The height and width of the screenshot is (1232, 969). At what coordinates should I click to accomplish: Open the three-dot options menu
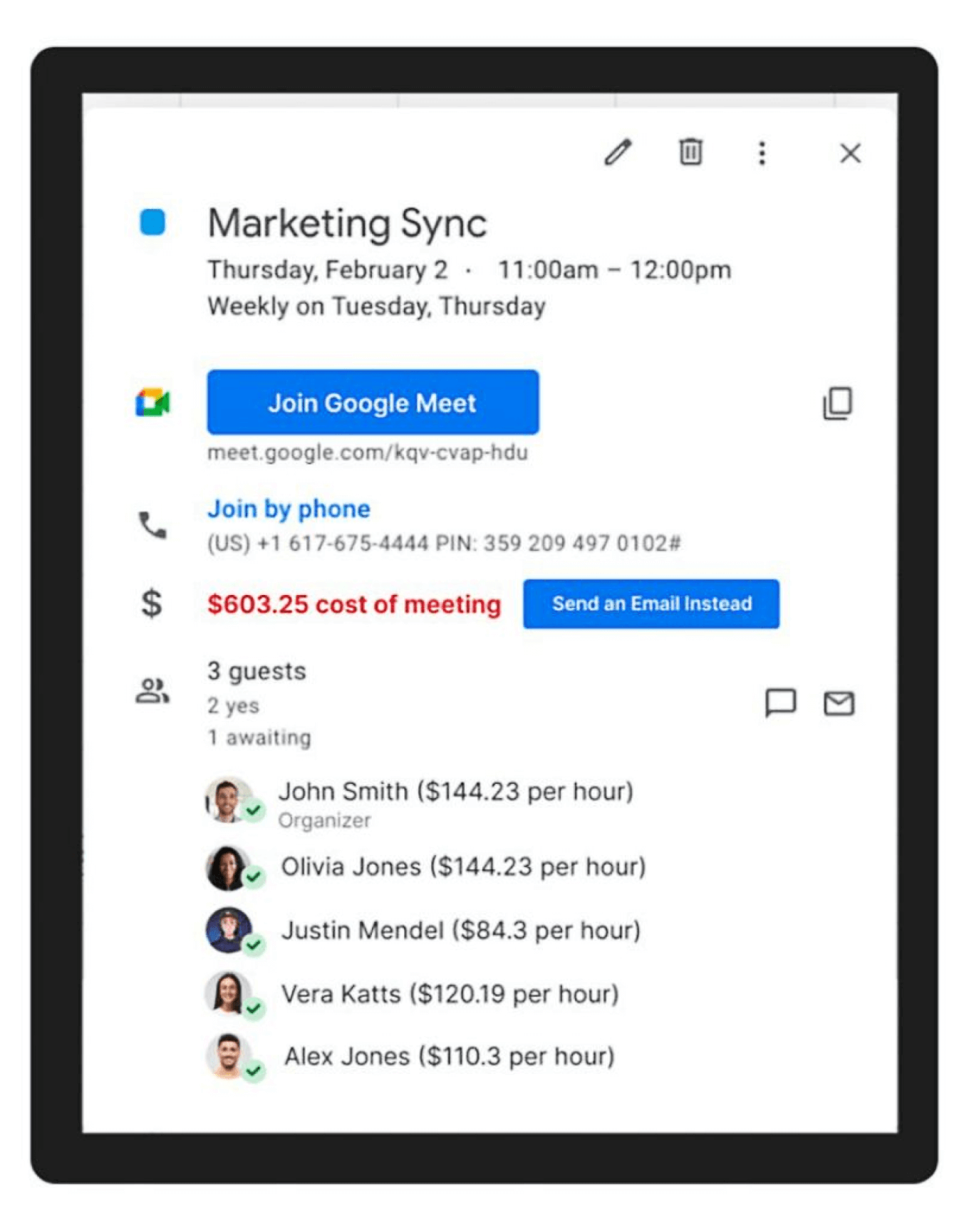click(x=762, y=152)
